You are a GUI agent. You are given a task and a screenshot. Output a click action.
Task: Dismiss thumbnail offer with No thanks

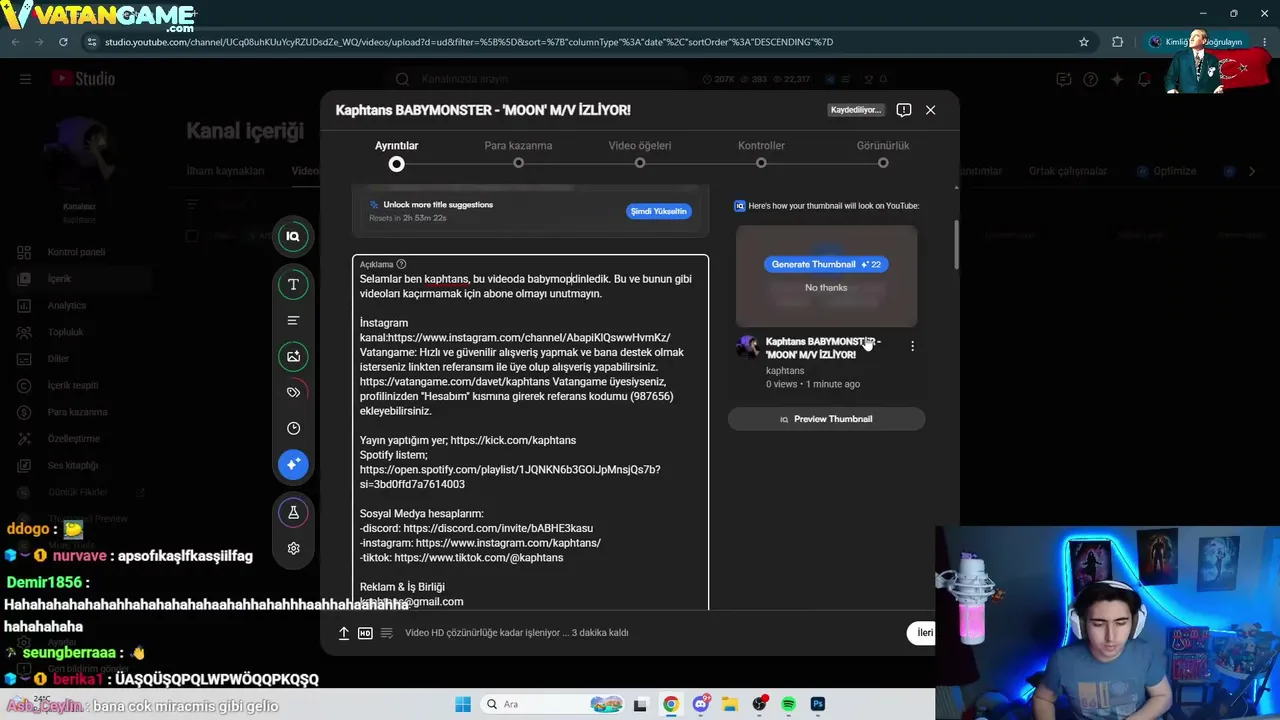coord(826,288)
